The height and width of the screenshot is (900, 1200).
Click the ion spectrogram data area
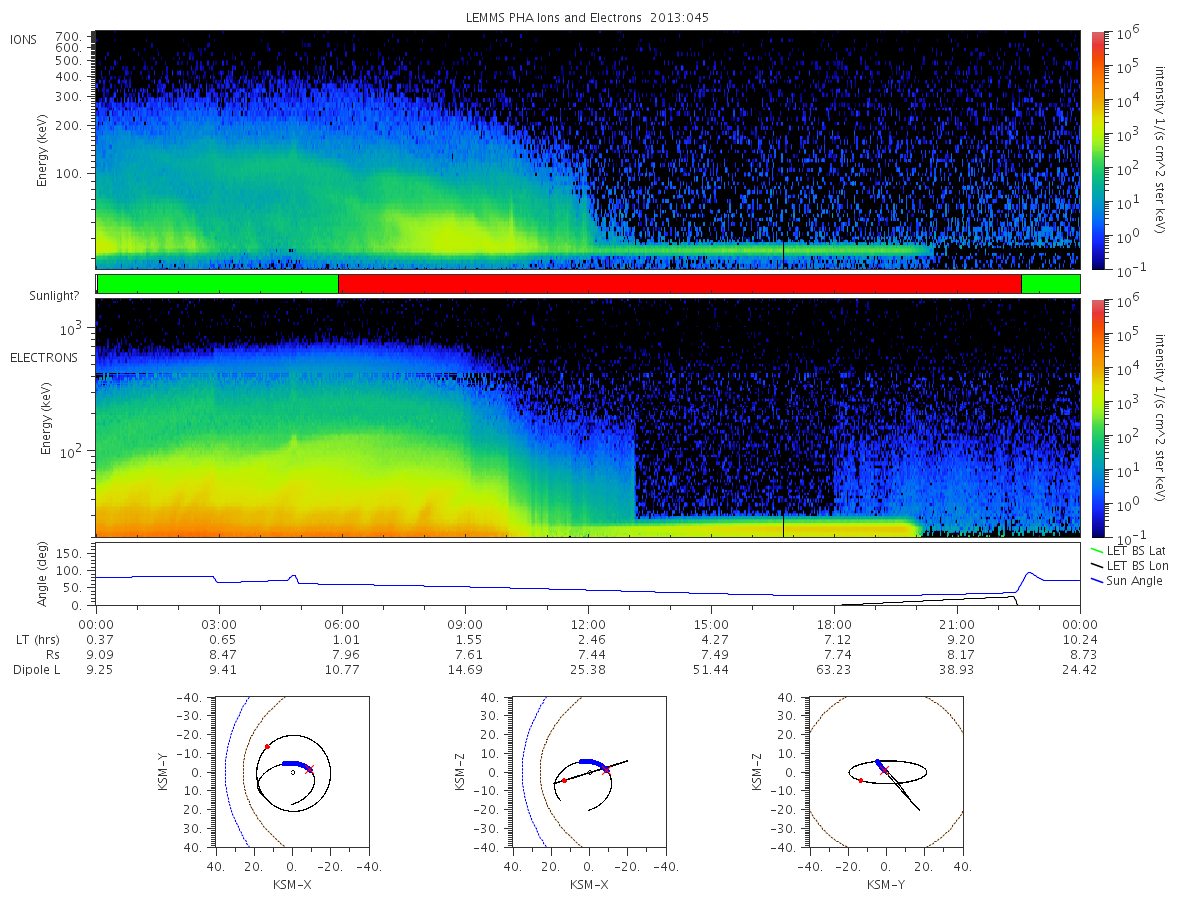click(x=588, y=149)
